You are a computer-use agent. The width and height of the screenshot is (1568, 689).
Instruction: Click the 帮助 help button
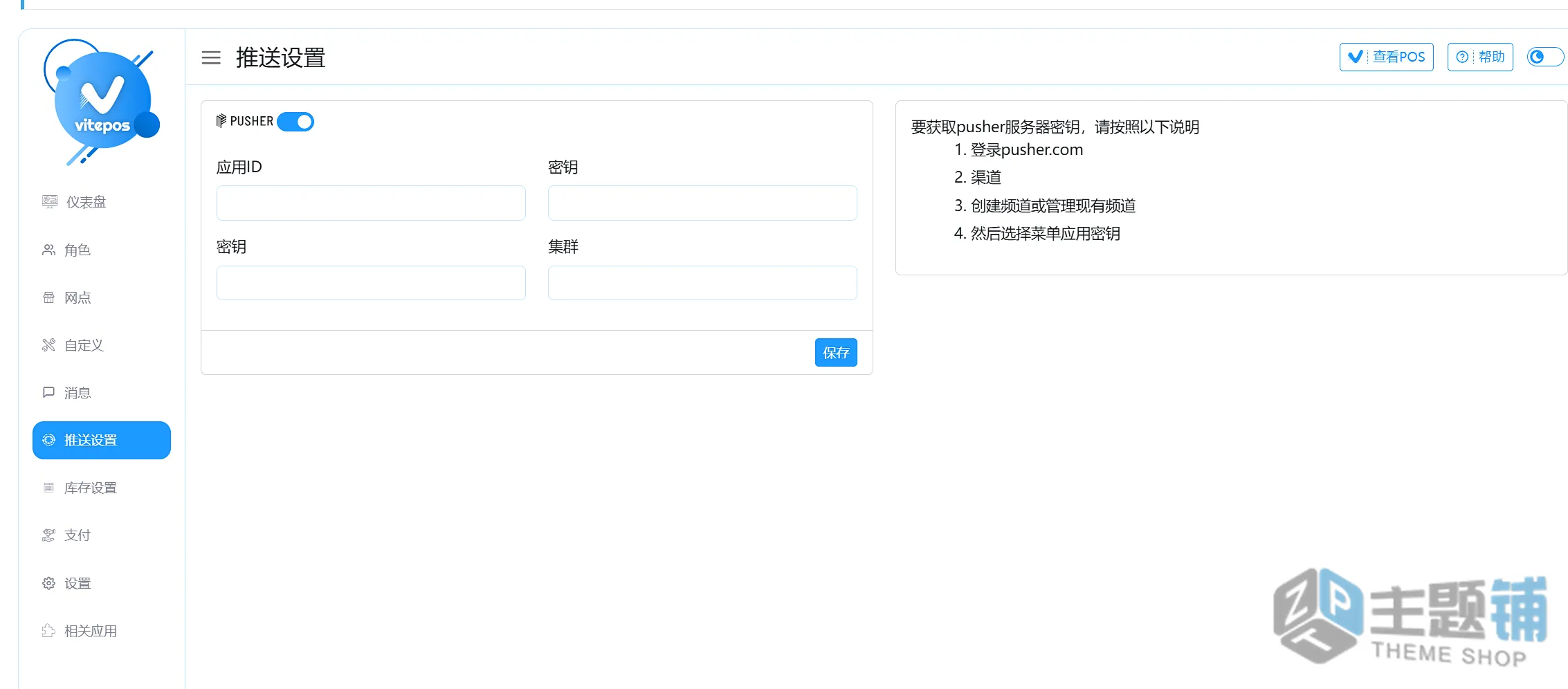(x=1480, y=57)
